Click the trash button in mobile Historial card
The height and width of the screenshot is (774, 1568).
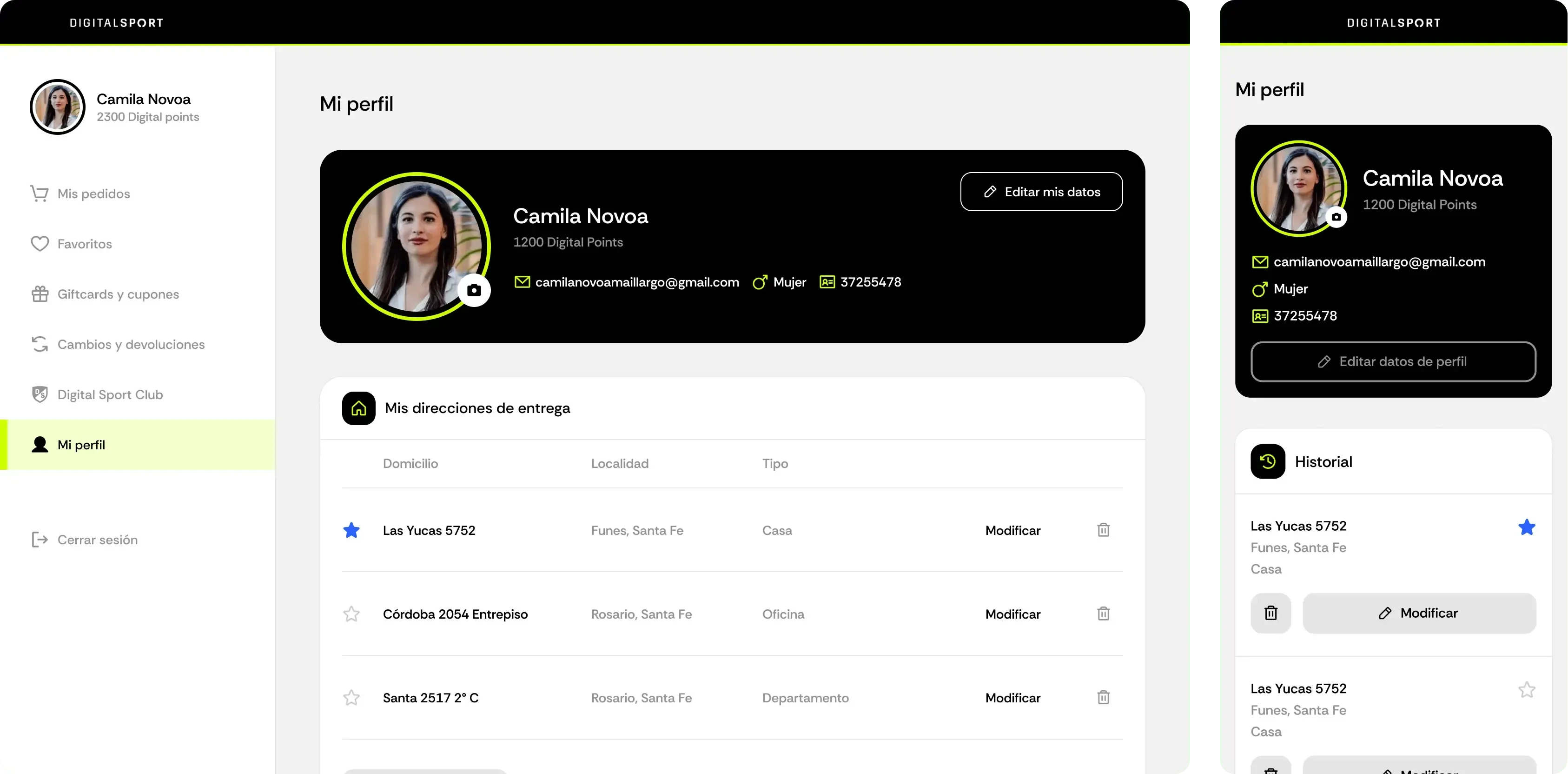(x=1270, y=613)
